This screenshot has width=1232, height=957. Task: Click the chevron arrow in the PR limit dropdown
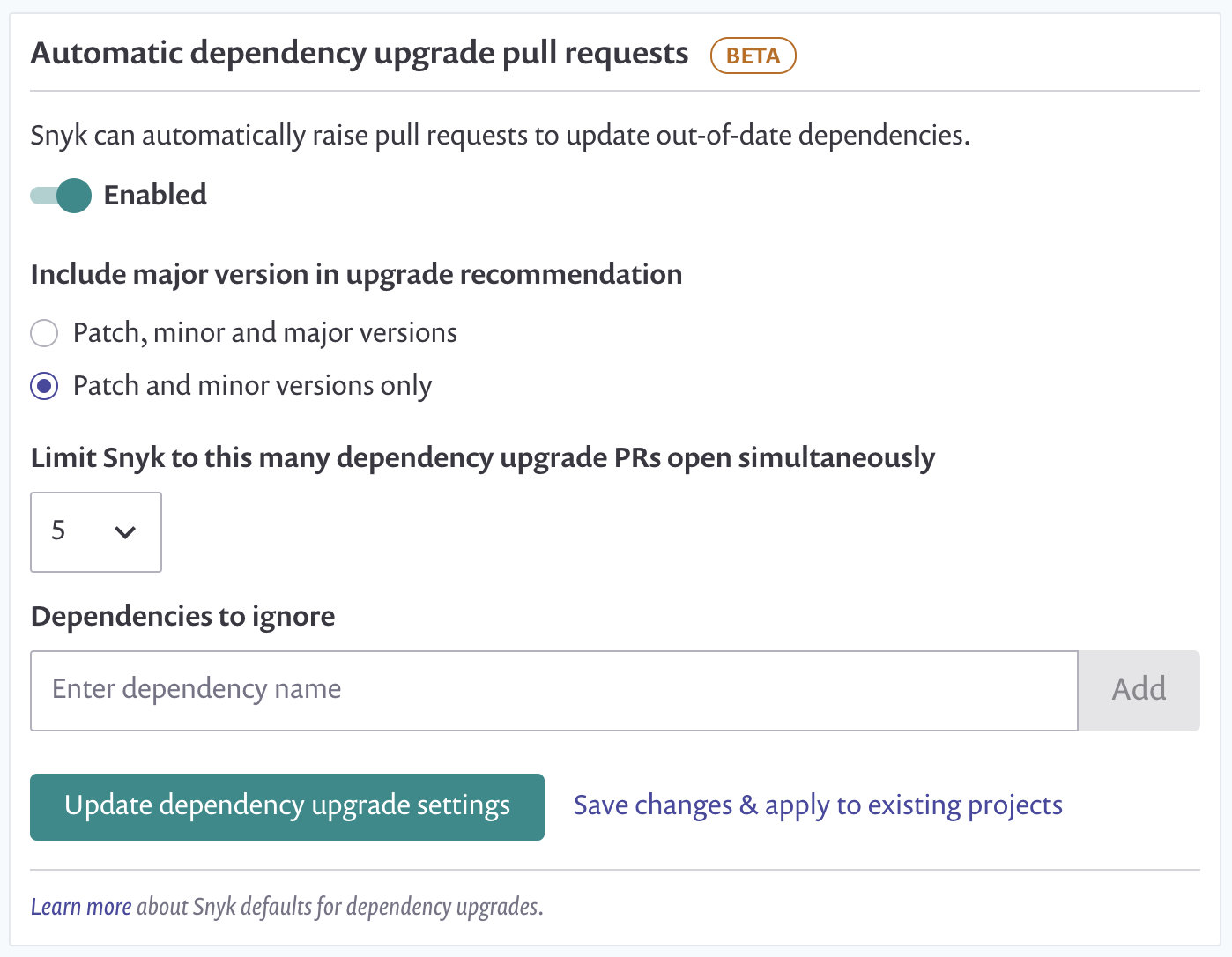[x=125, y=531]
